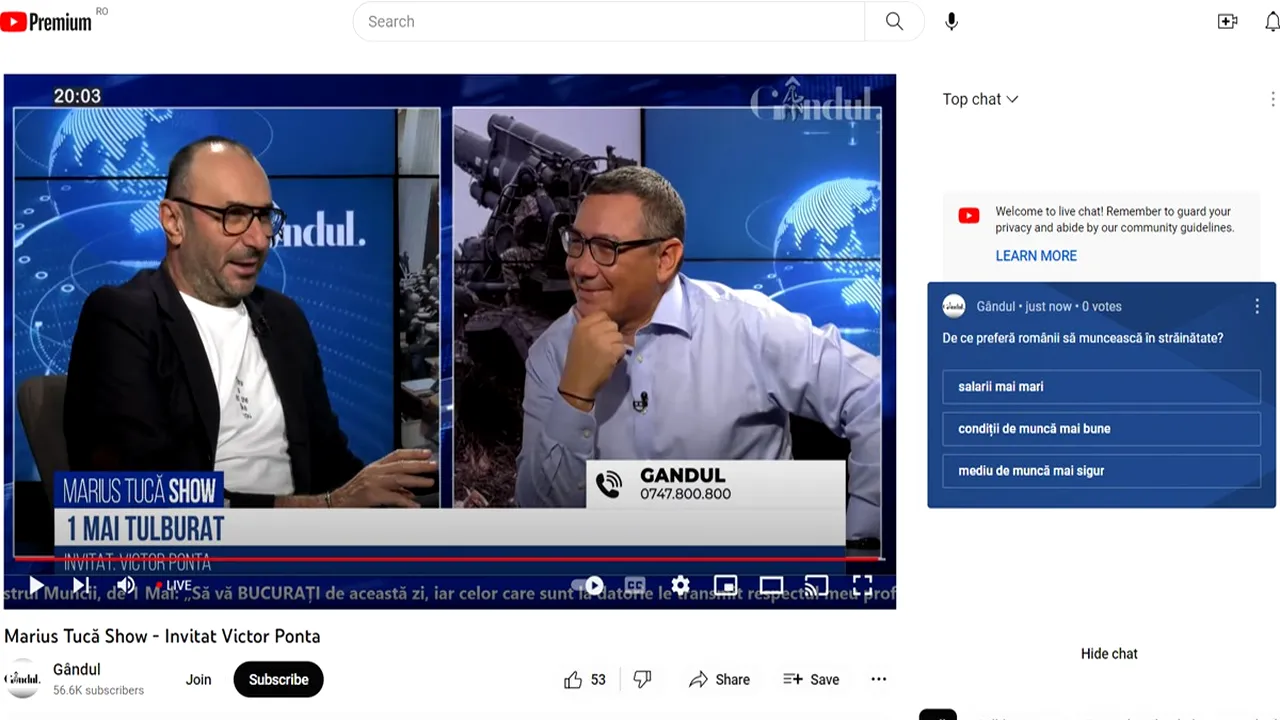Open the video playback settings gear
Image resolution: width=1280 pixels, height=720 pixels.
click(x=680, y=585)
